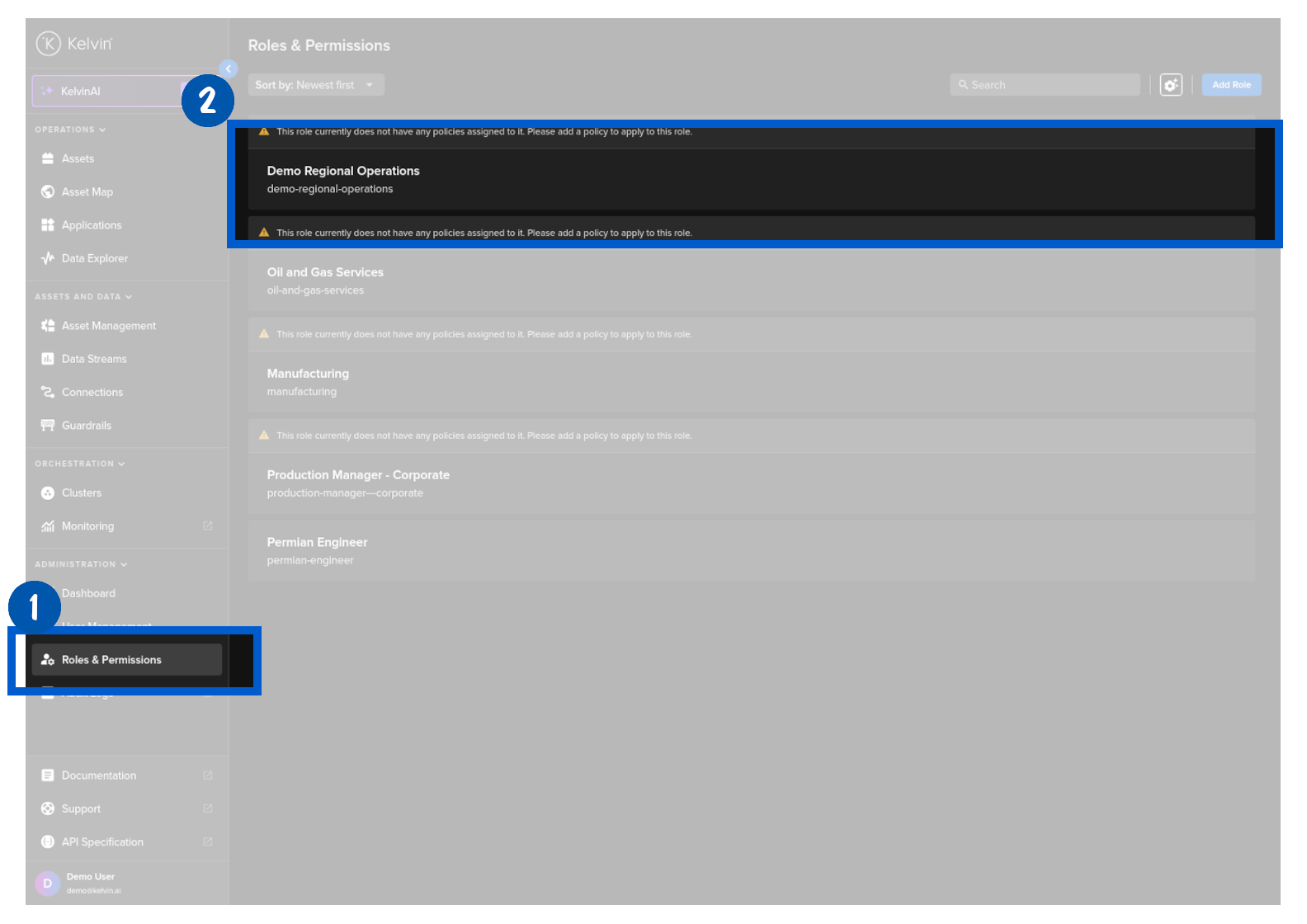This screenshot has width=1307, height=924.
Task: Collapse the Assets and Data section
Action: coord(83,297)
